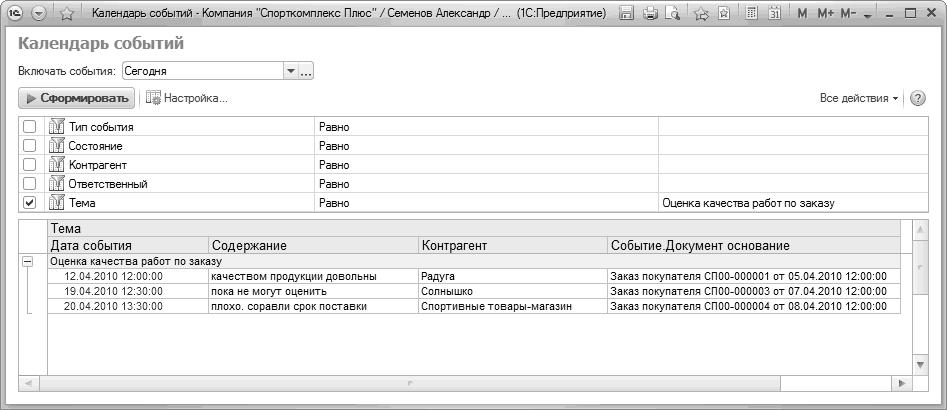Click the horizontal scrollbar right arrow
947x410 pixels.
point(902,383)
